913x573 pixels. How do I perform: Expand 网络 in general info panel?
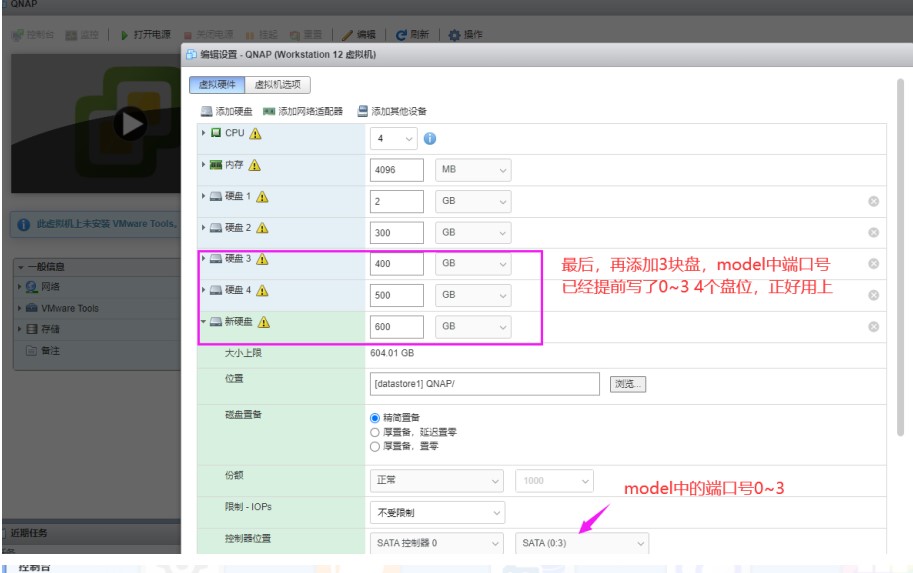(19, 286)
